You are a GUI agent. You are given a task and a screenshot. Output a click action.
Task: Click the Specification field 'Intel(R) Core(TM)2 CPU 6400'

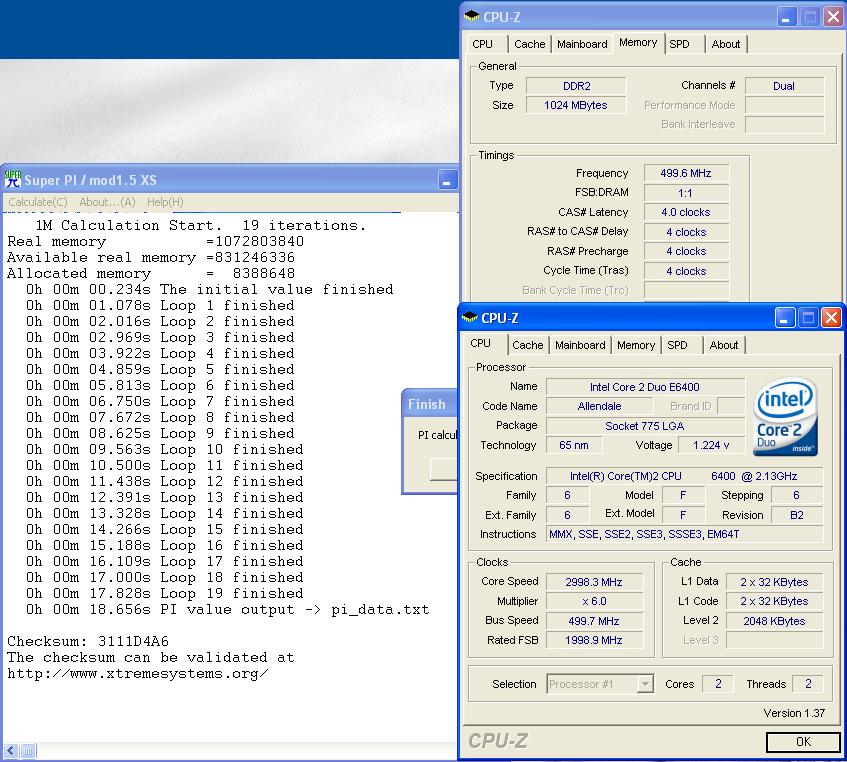pyautogui.click(x=684, y=476)
